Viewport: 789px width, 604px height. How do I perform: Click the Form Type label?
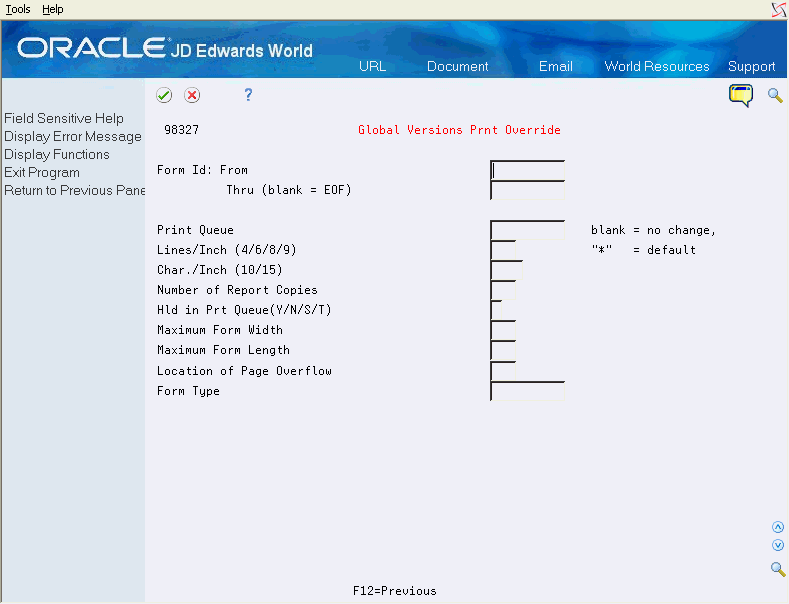[188, 391]
